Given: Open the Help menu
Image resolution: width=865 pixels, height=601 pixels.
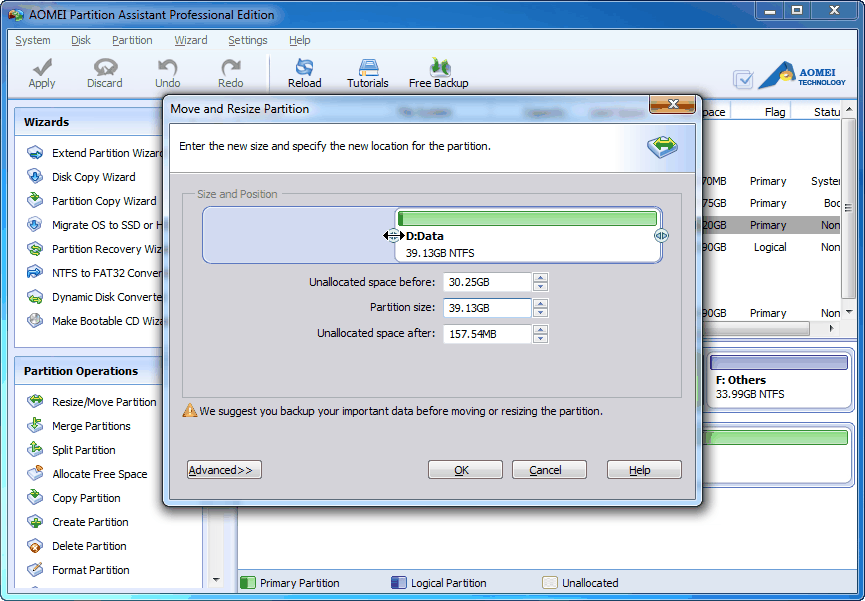Looking at the screenshot, I should click(x=300, y=40).
